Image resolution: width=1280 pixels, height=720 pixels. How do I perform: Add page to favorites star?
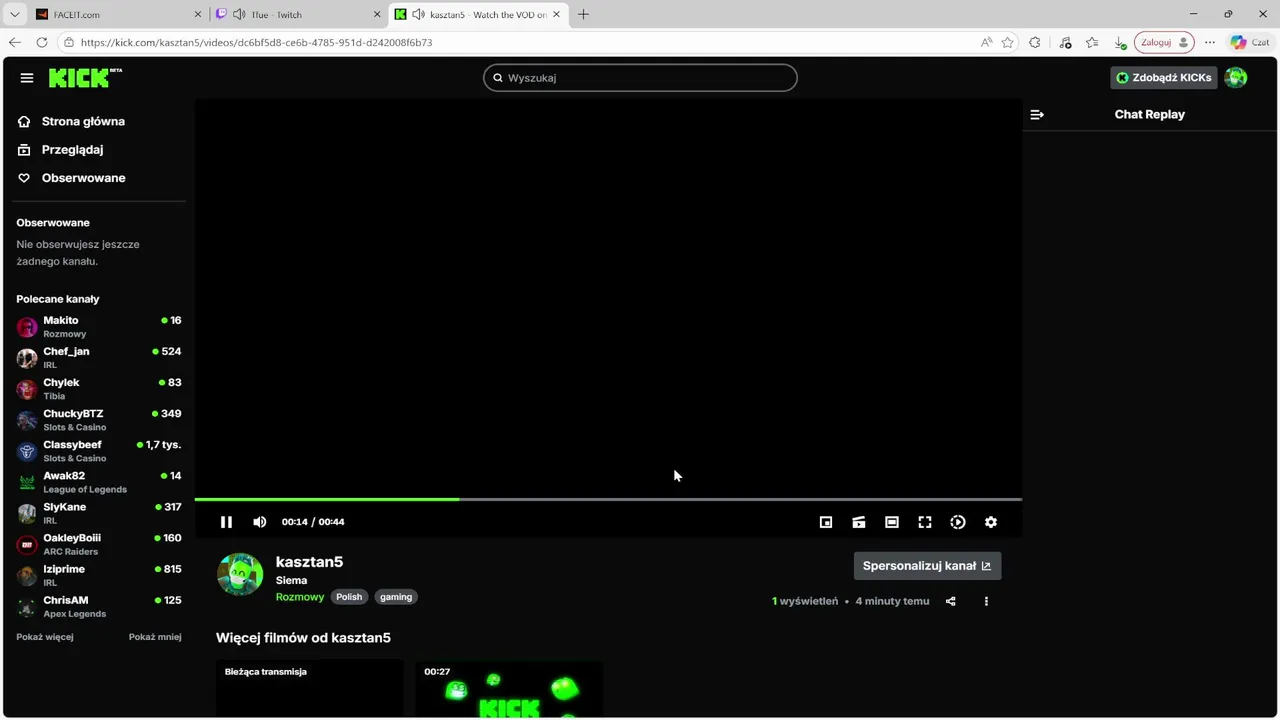click(1008, 42)
